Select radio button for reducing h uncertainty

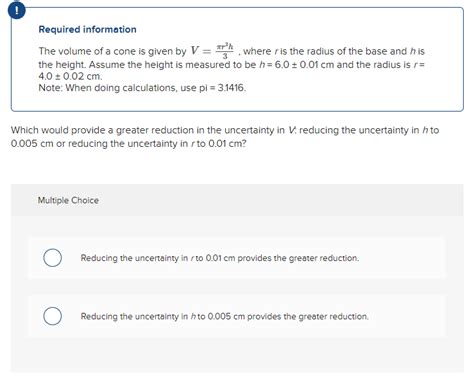pyautogui.click(x=52, y=316)
